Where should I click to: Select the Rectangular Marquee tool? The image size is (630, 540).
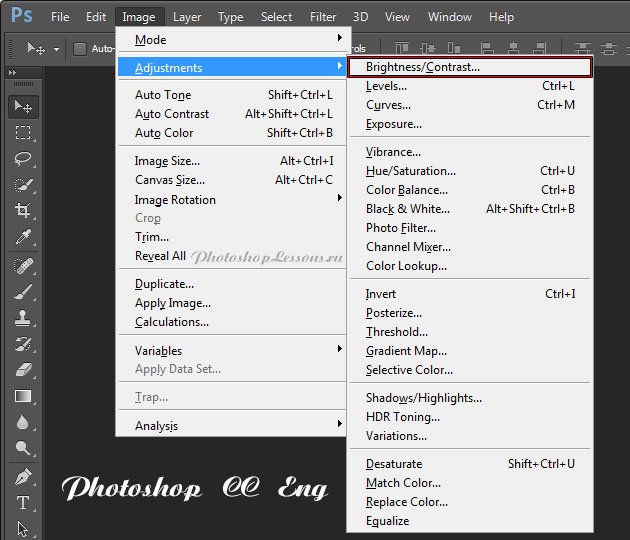coord(23,133)
